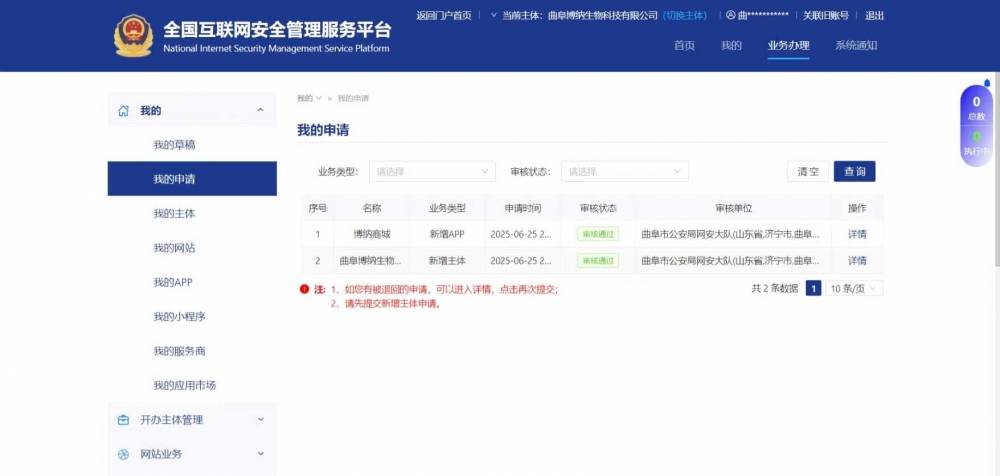Click the floating 执行中 counter badge
Image resolution: width=1000 pixels, height=476 pixels.
click(976, 145)
